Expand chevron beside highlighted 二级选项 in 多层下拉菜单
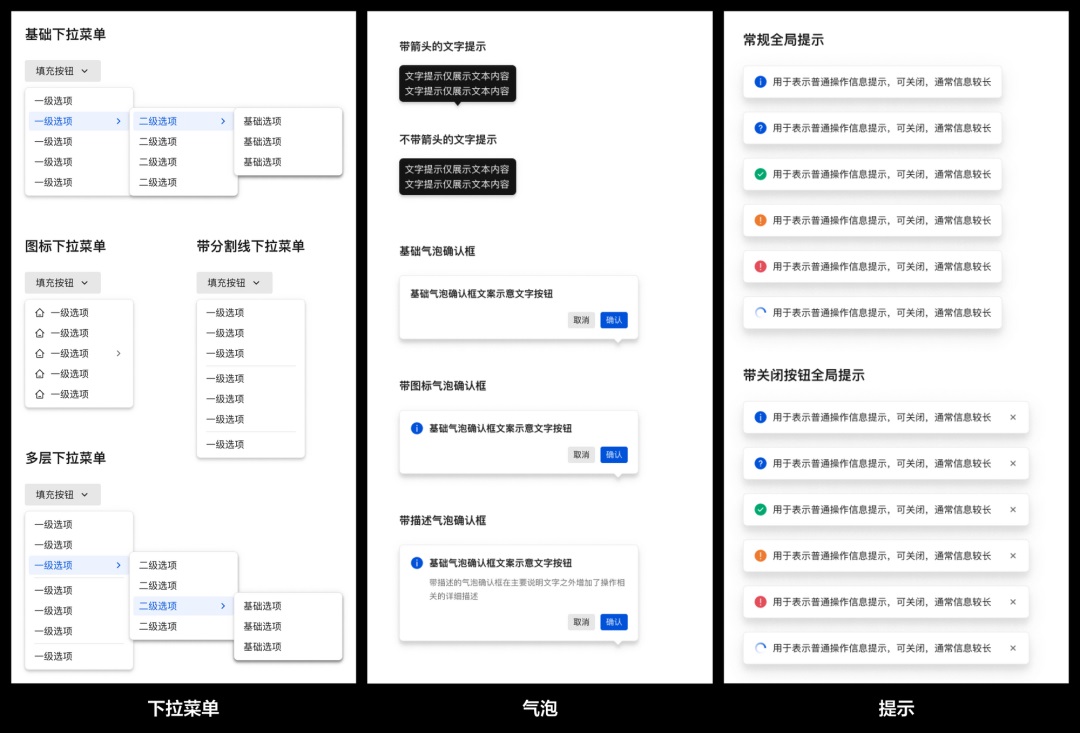1080x733 pixels. pyautogui.click(x=222, y=606)
